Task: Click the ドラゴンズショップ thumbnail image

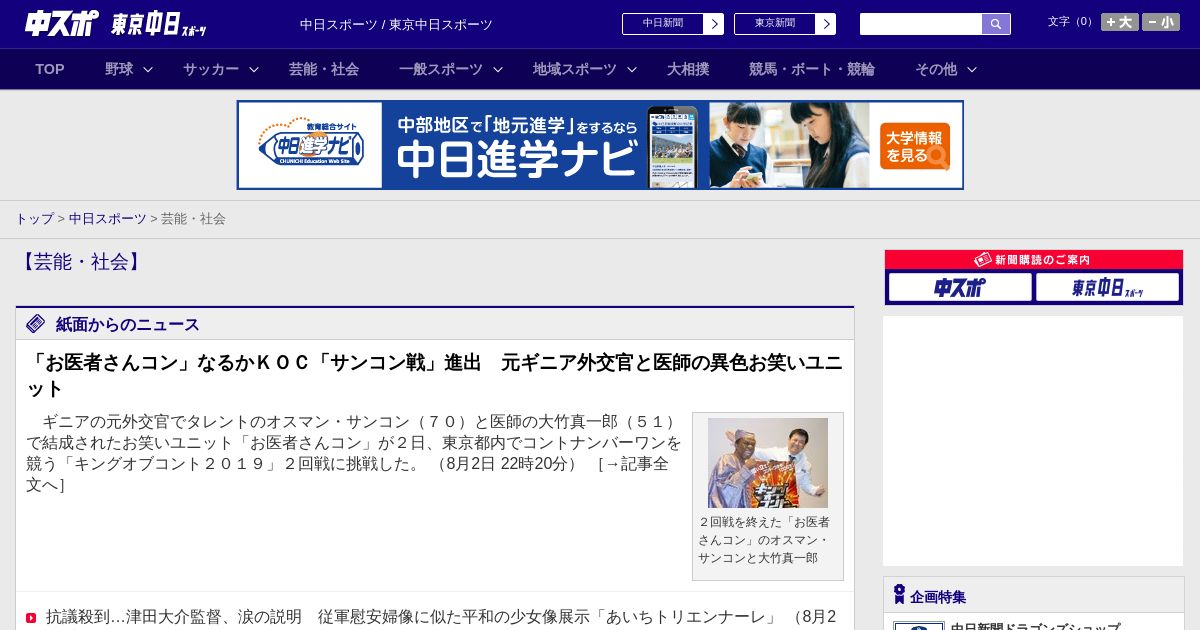Action: (x=919, y=626)
